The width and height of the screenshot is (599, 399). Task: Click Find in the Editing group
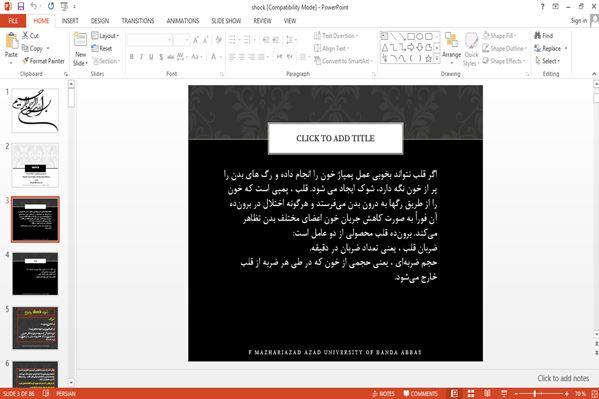[x=544, y=36]
